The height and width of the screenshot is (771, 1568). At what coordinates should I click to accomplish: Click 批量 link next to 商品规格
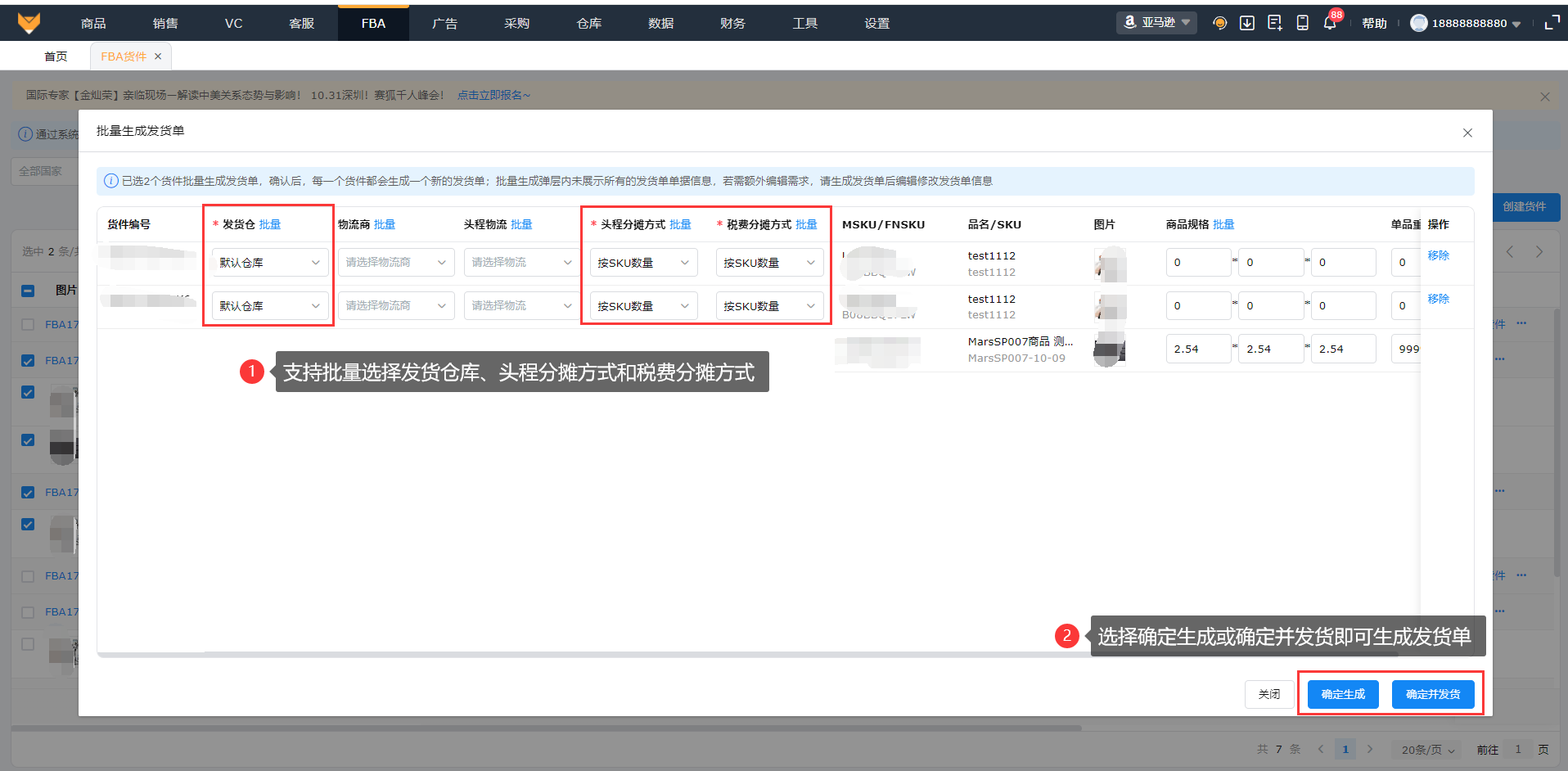pyautogui.click(x=1223, y=224)
